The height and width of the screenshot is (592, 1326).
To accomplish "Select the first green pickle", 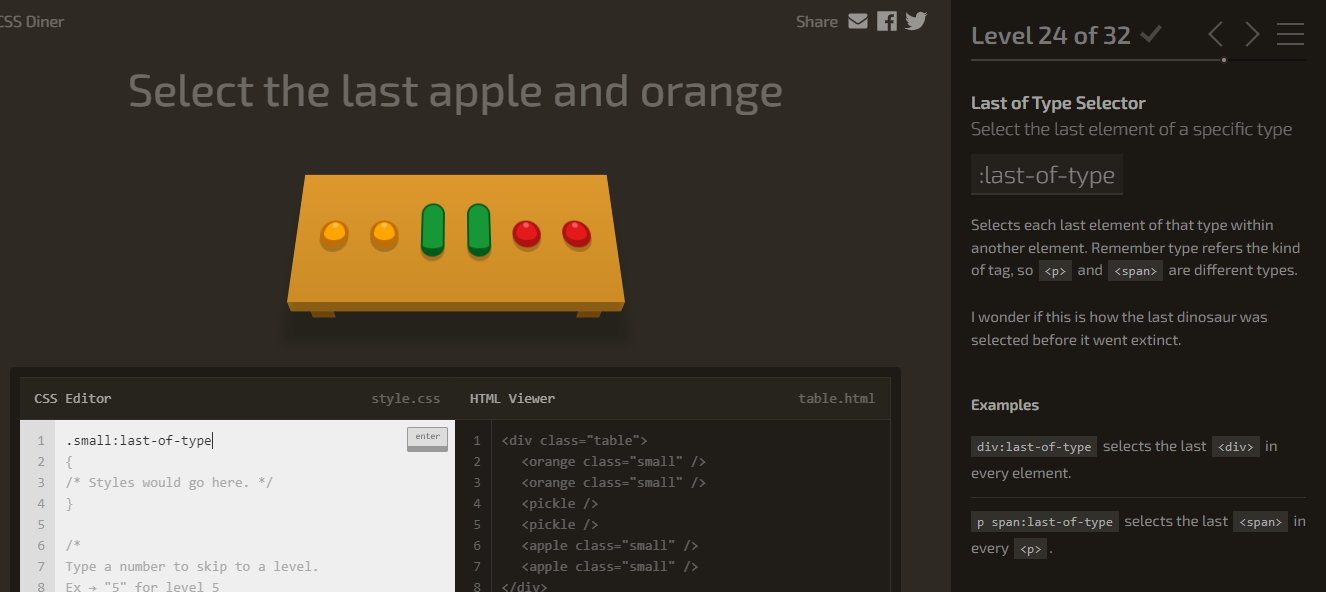I will (433, 229).
